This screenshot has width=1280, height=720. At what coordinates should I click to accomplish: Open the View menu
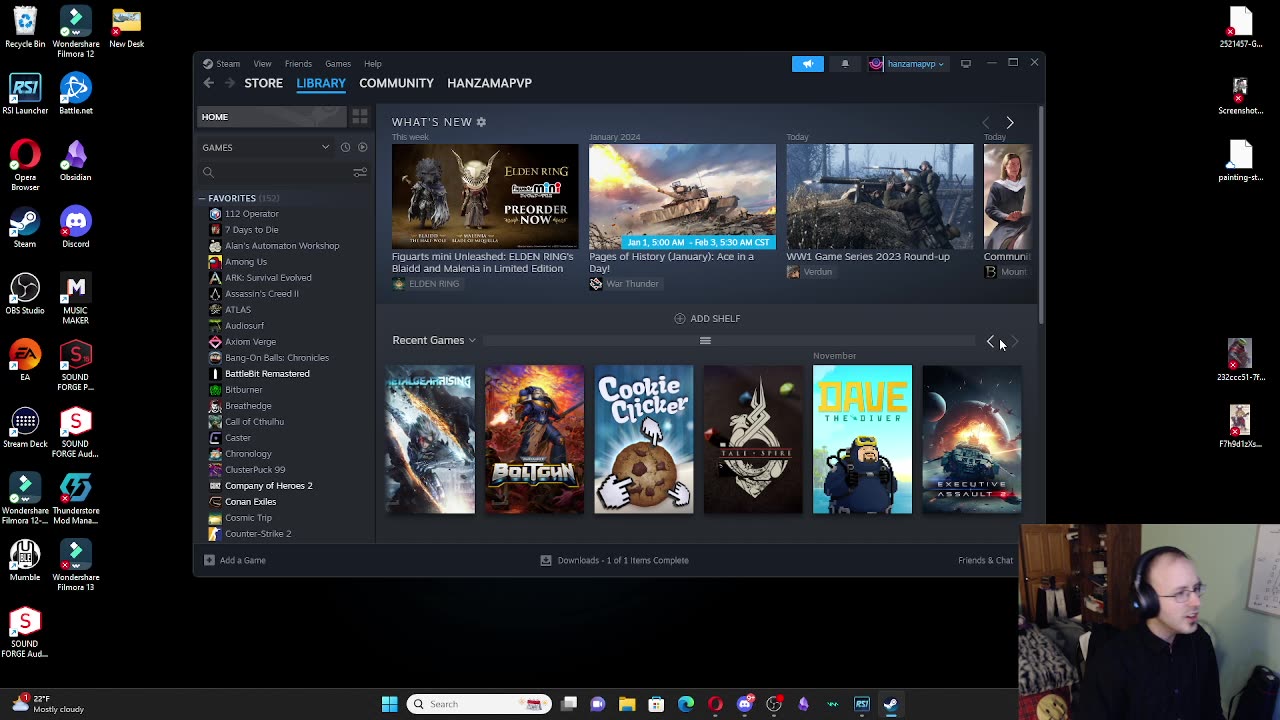click(x=262, y=64)
